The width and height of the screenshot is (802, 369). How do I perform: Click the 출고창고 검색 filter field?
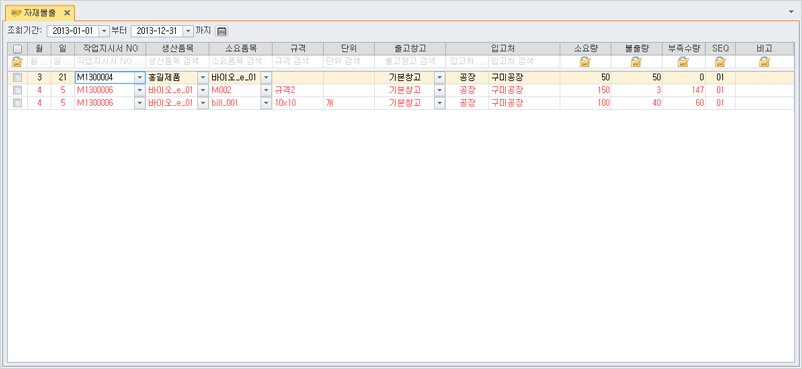[x=410, y=62]
